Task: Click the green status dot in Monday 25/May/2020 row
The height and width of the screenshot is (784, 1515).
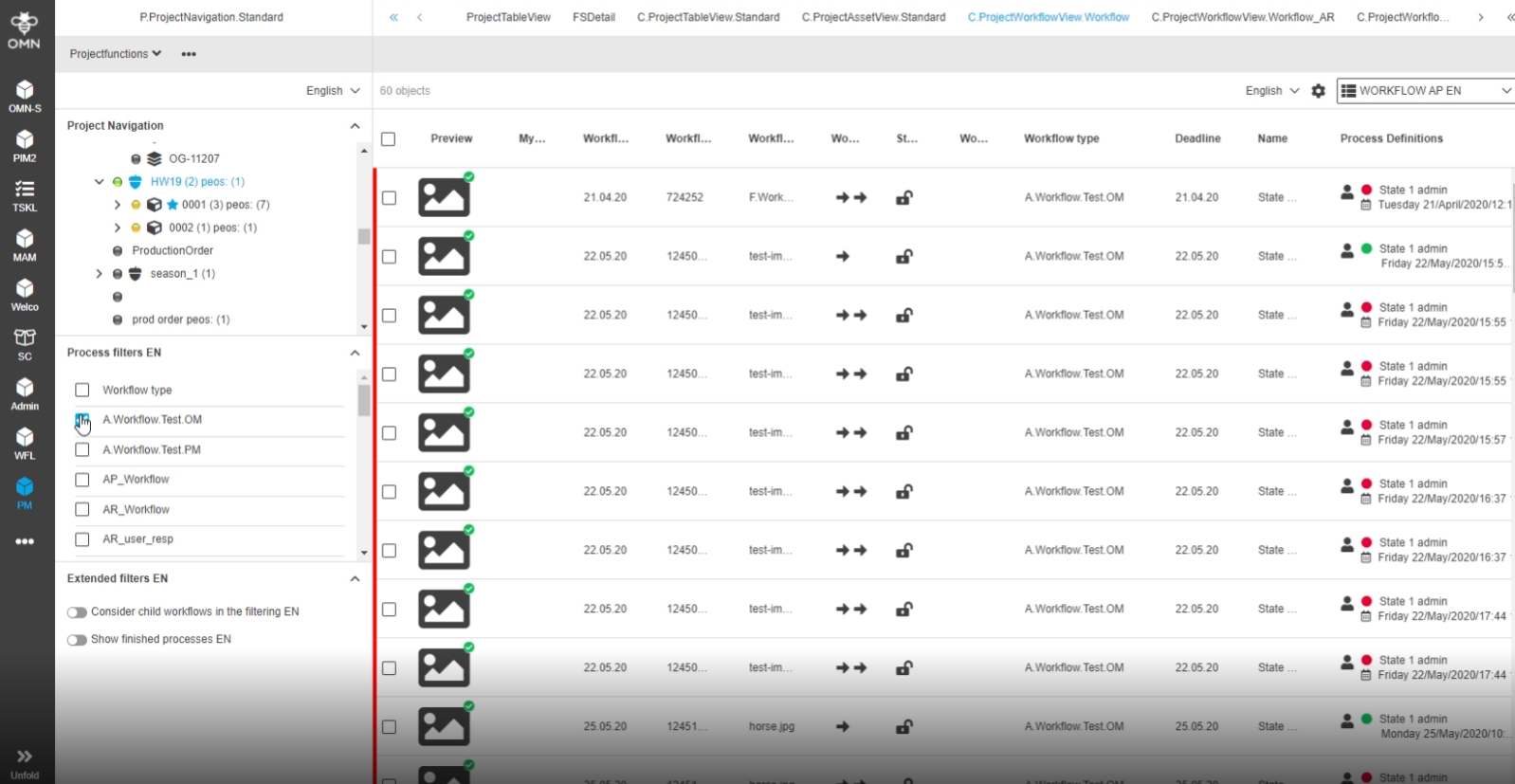Action: 1366,719
